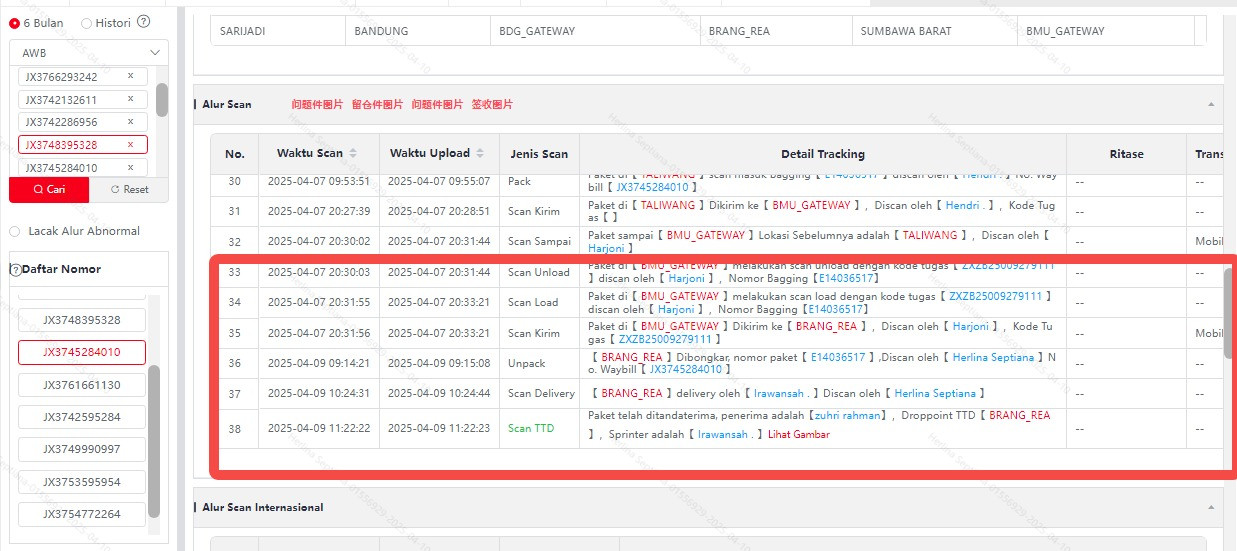Click zuhri rahman recipient name

(x=846, y=415)
